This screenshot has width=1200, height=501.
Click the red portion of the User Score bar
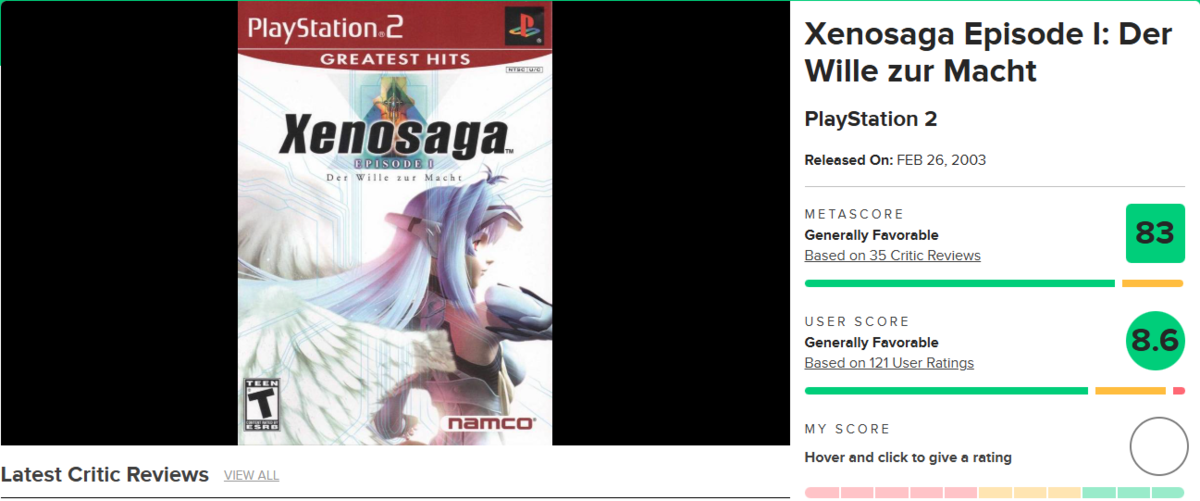point(1179,391)
